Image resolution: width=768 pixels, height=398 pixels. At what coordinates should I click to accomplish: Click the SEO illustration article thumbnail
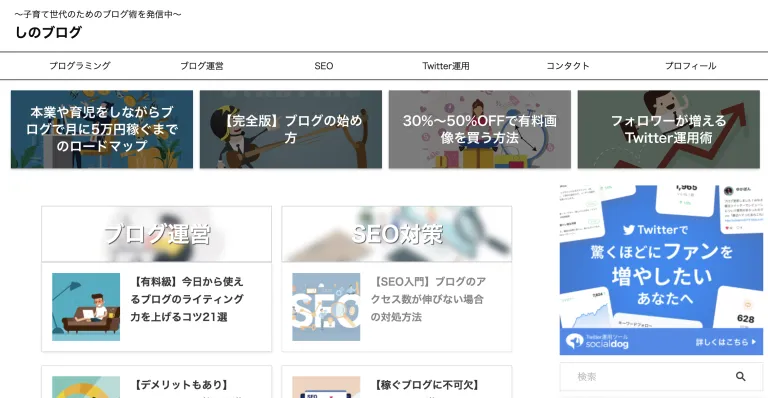coord(326,307)
